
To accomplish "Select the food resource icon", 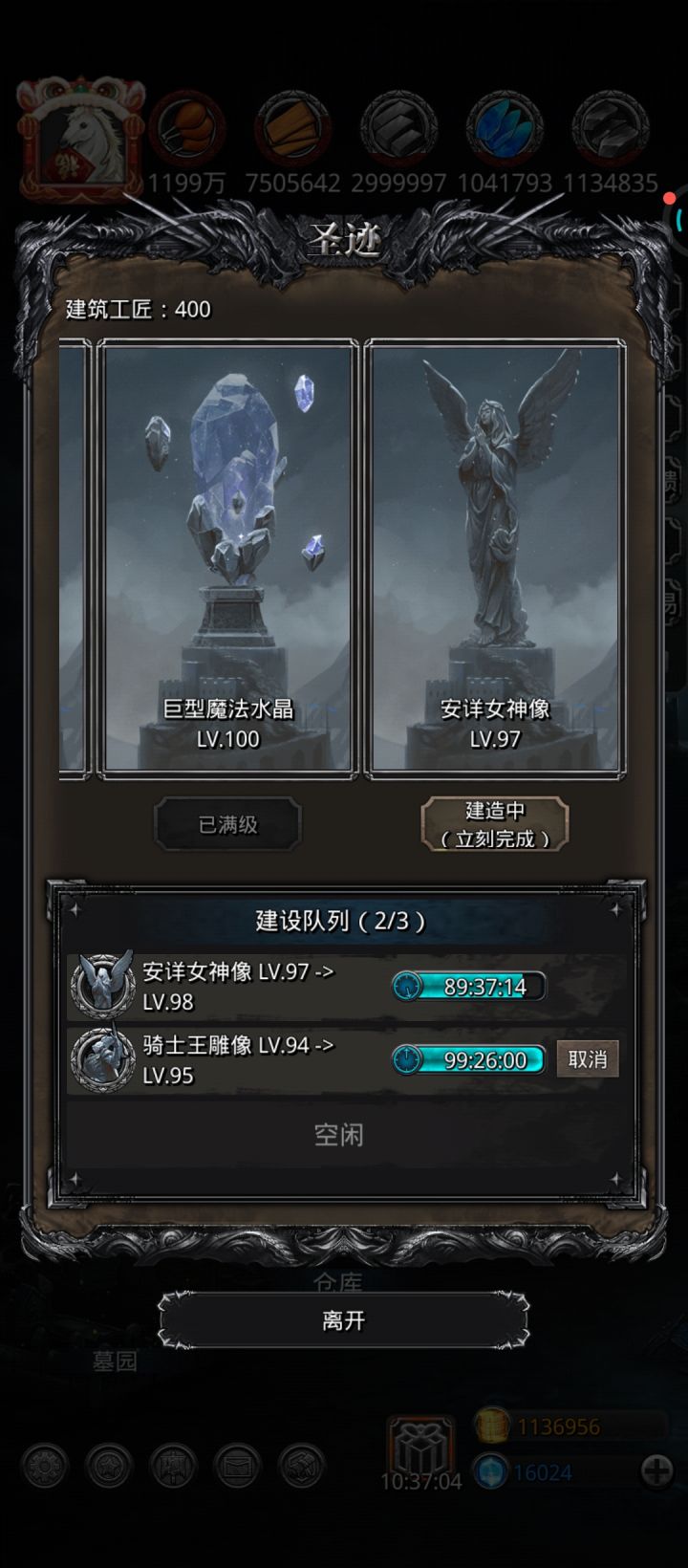I will click(x=187, y=128).
